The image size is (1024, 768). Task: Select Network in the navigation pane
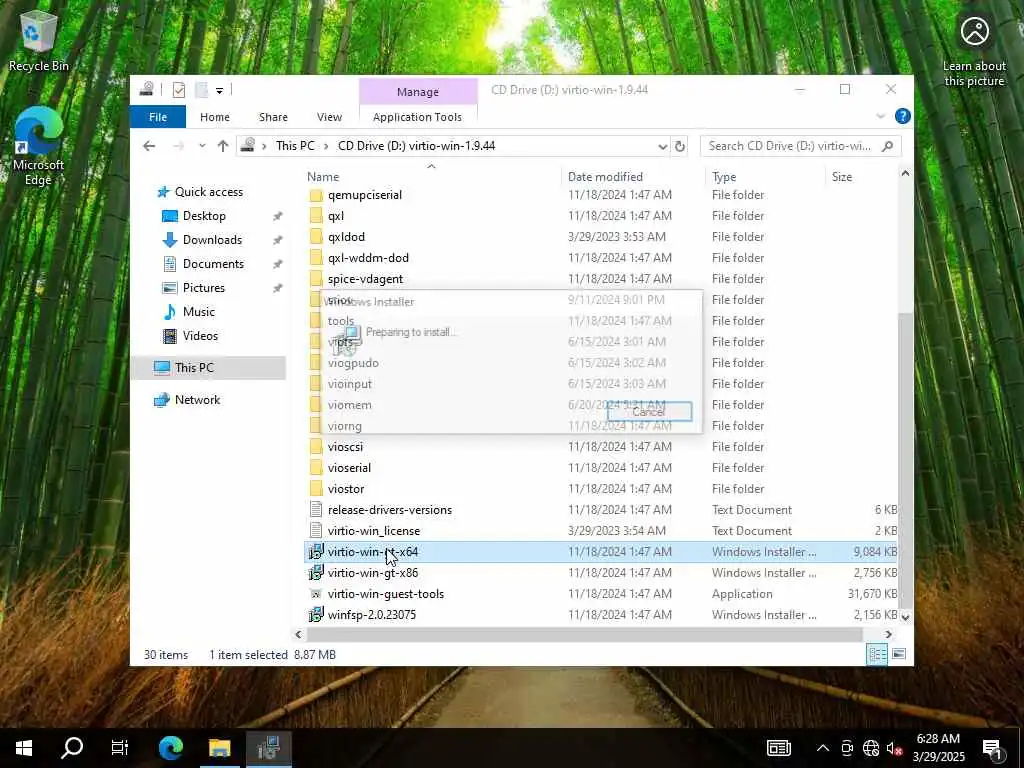pyautogui.click(x=197, y=400)
